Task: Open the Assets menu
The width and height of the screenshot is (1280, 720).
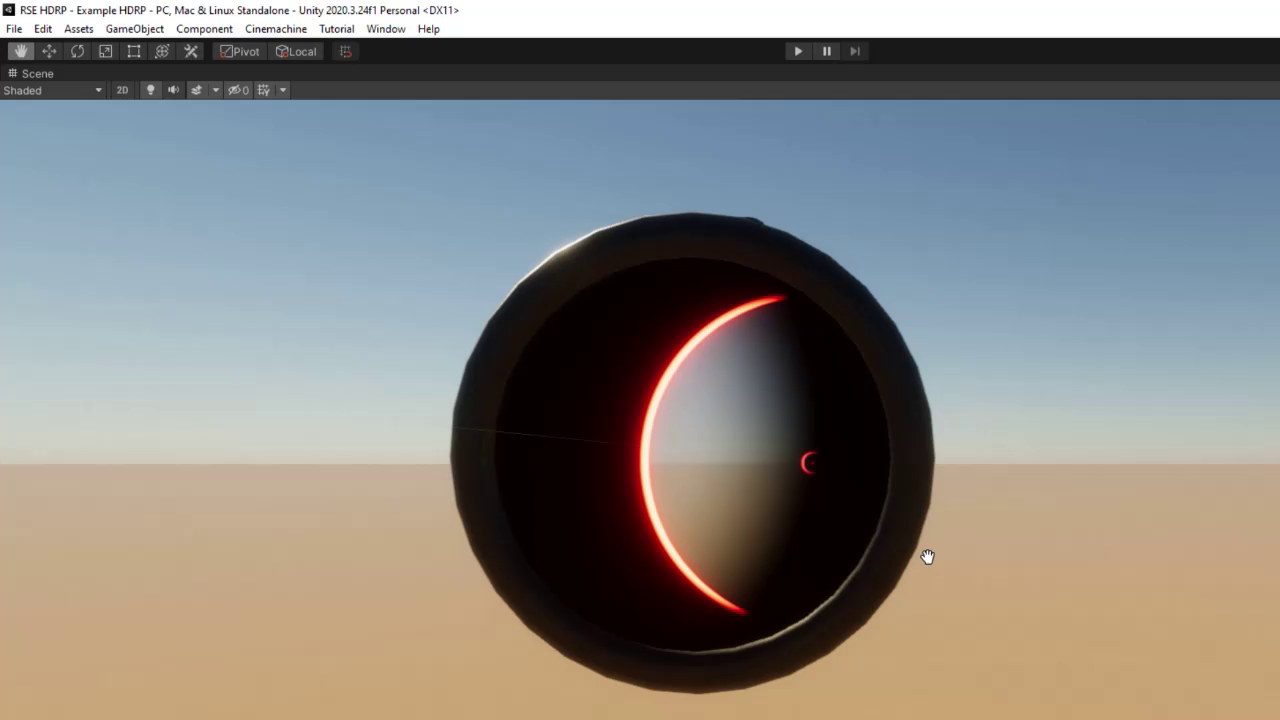Action: coord(79,29)
